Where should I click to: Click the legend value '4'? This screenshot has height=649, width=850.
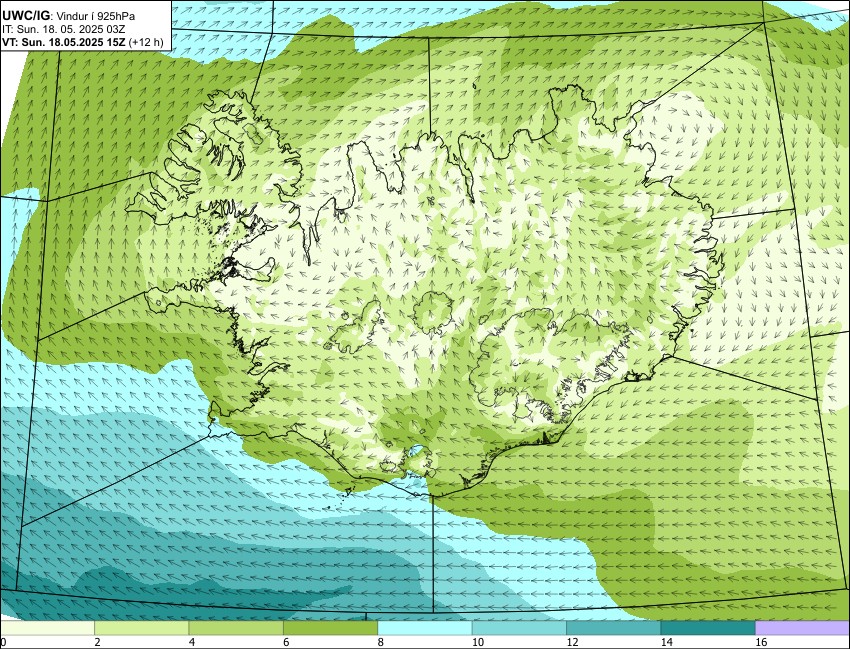click(x=191, y=642)
